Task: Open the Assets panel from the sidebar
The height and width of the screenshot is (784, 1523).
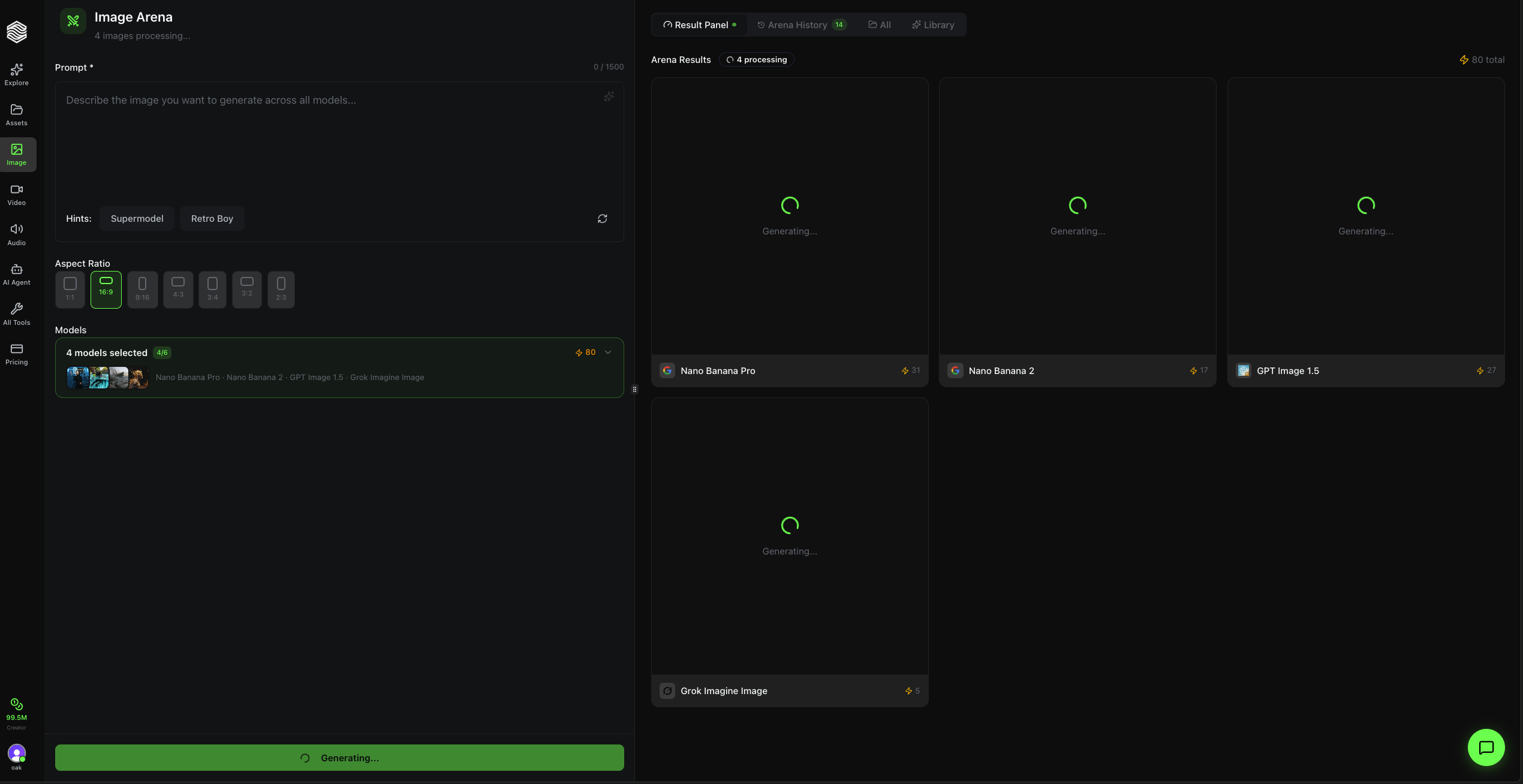Action: click(x=16, y=114)
